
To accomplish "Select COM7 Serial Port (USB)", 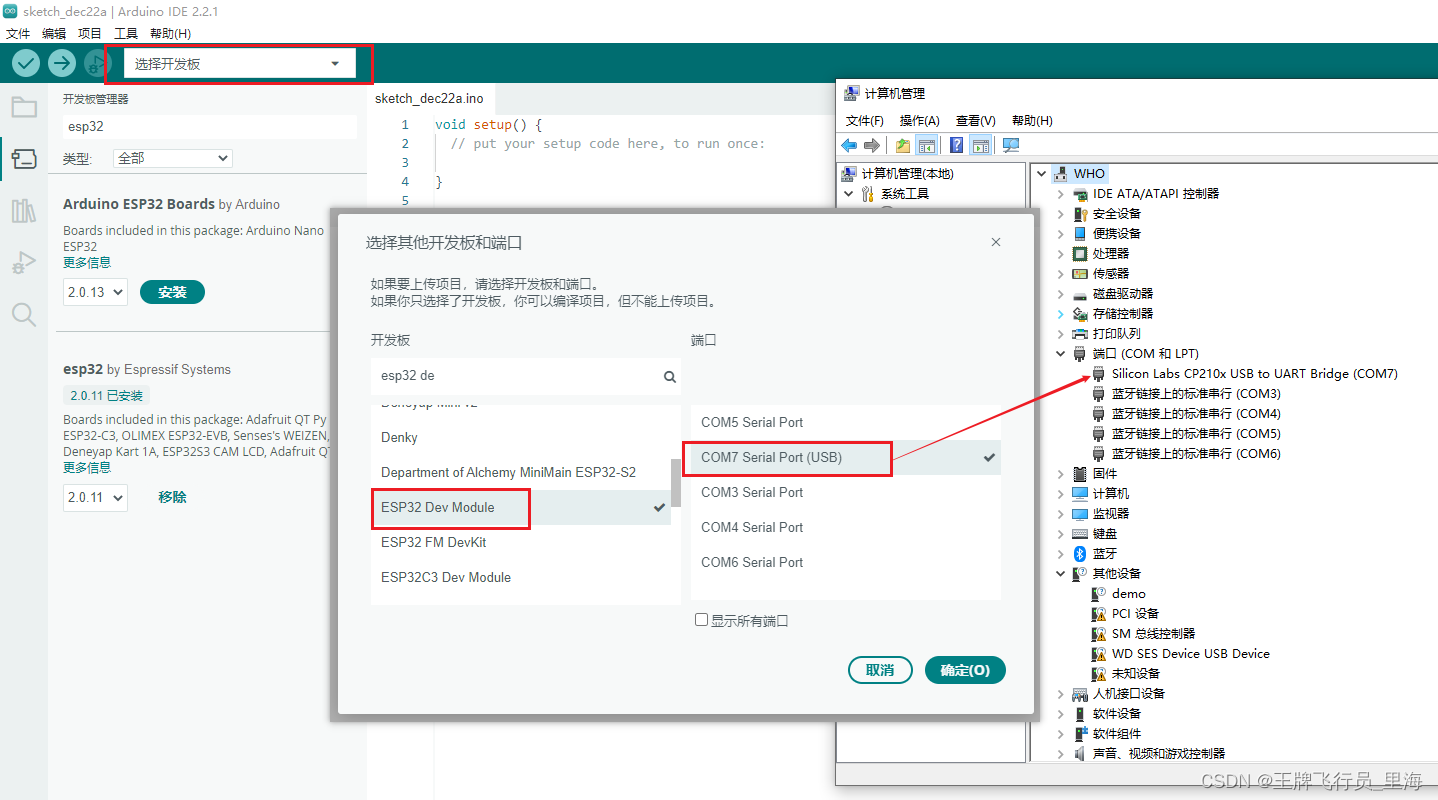I will click(x=846, y=457).
